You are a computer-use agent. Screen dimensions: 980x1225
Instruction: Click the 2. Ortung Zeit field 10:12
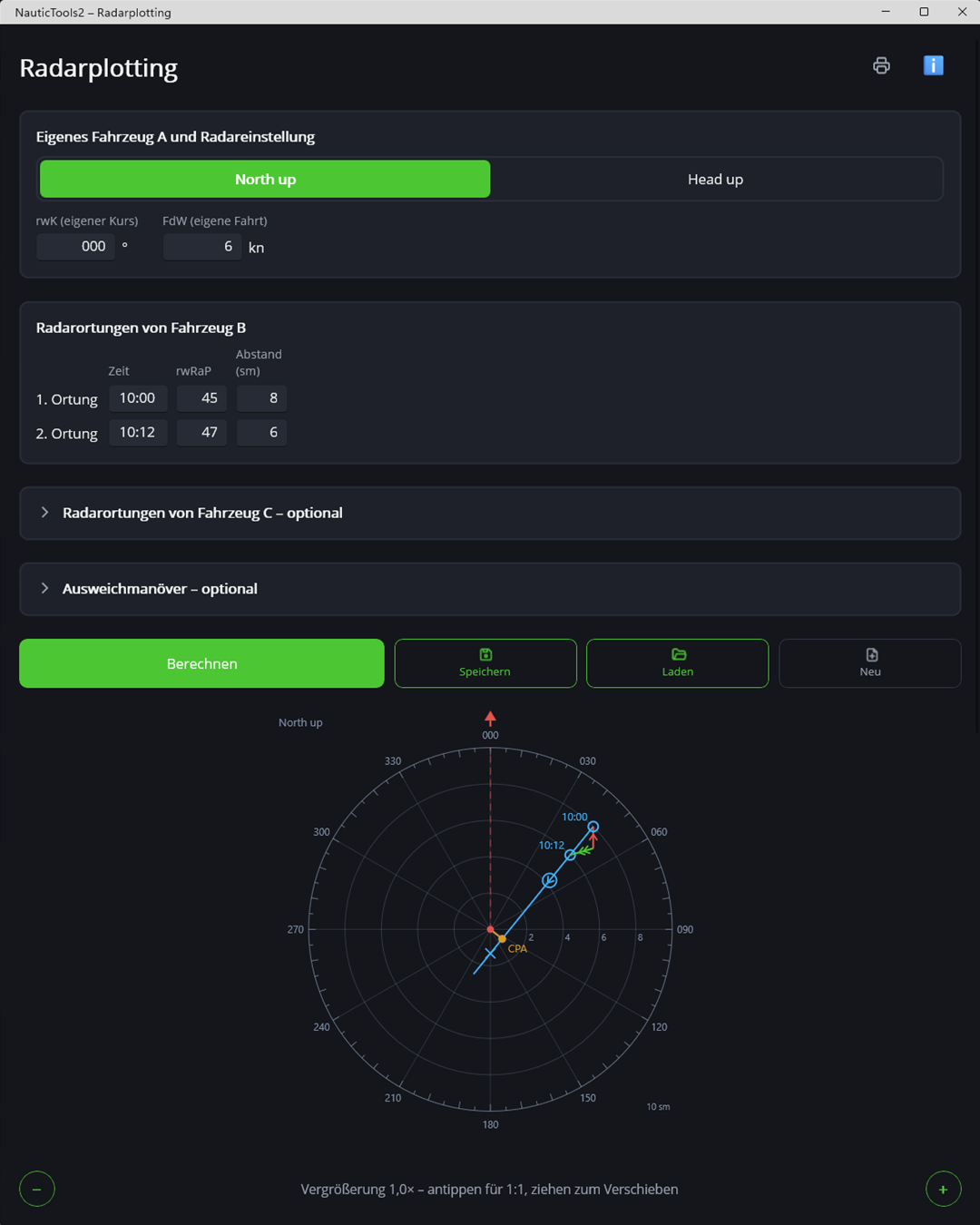[138, 432]
